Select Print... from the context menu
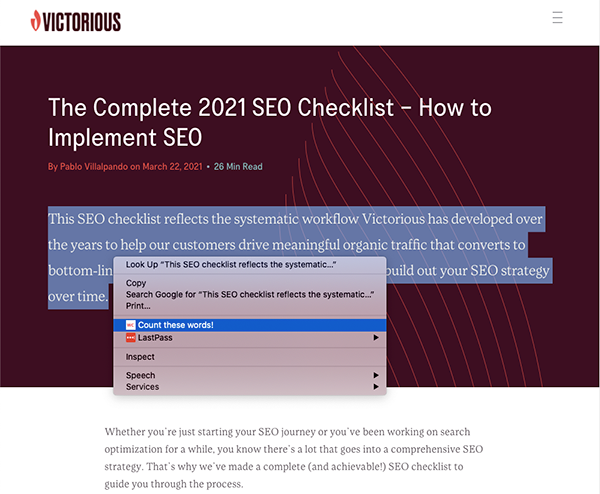The image size is (600, 494). 139,305
